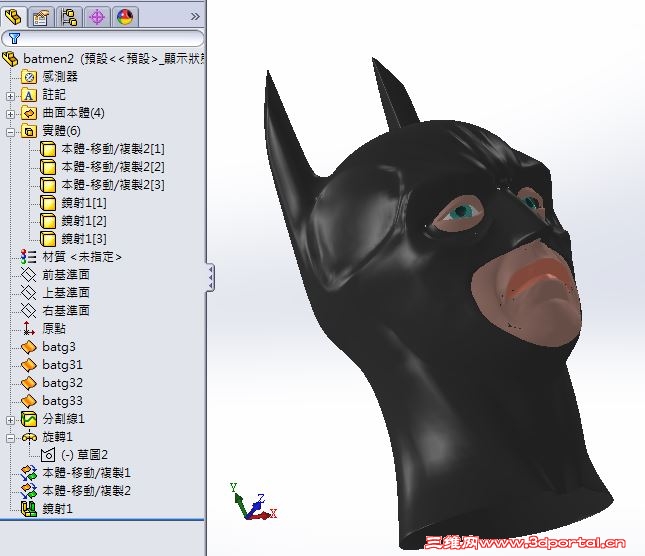This screenshot has width=645, height=556.
Task: Collapse the 實體(6) solid bodies folder
Action: click(x=10, y=132)
